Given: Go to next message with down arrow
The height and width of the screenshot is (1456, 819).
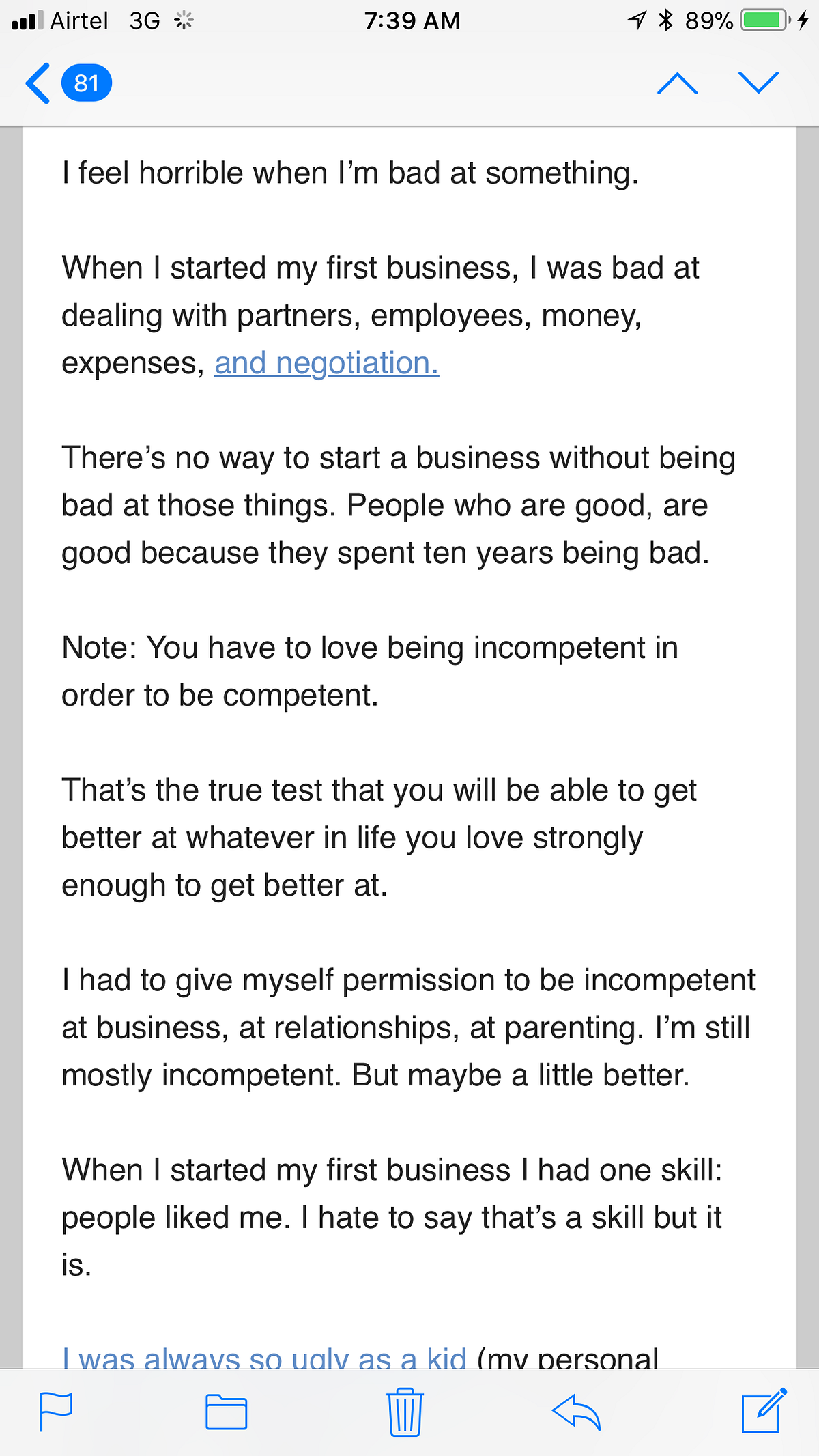Looking at the screenshot, I should (758, 83).
